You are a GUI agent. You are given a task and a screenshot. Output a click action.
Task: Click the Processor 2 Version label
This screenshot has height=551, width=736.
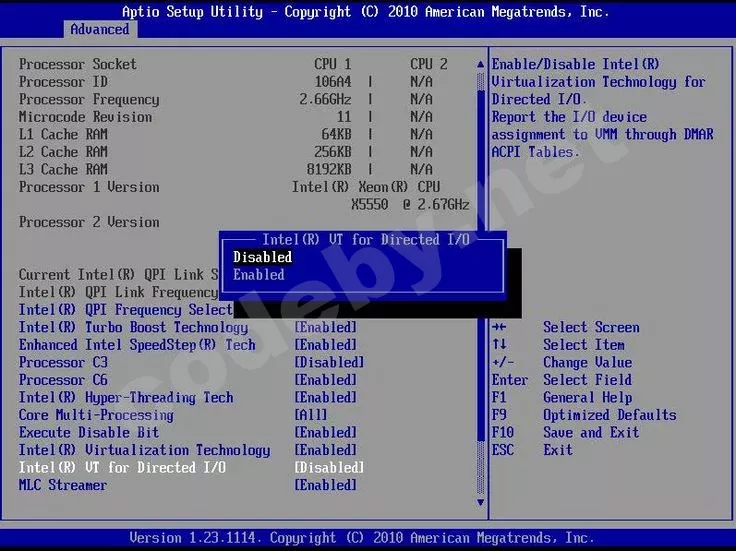coord(89,222)
